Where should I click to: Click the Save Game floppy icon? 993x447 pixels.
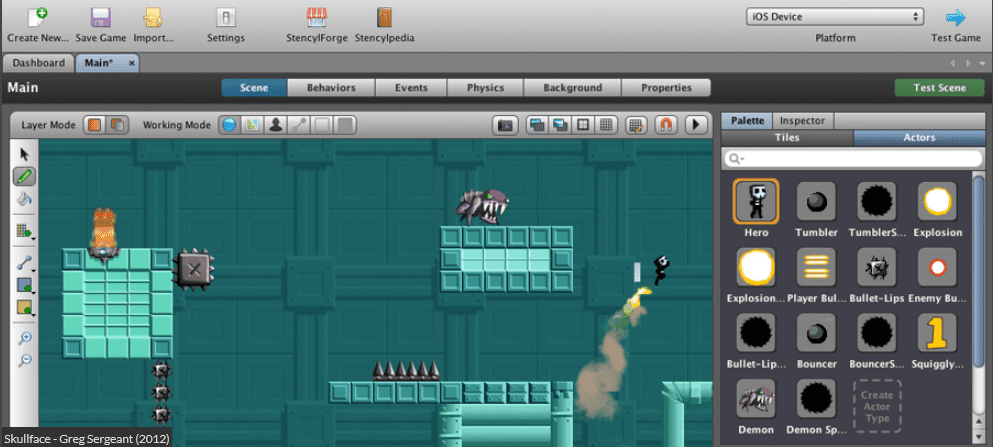101,17
